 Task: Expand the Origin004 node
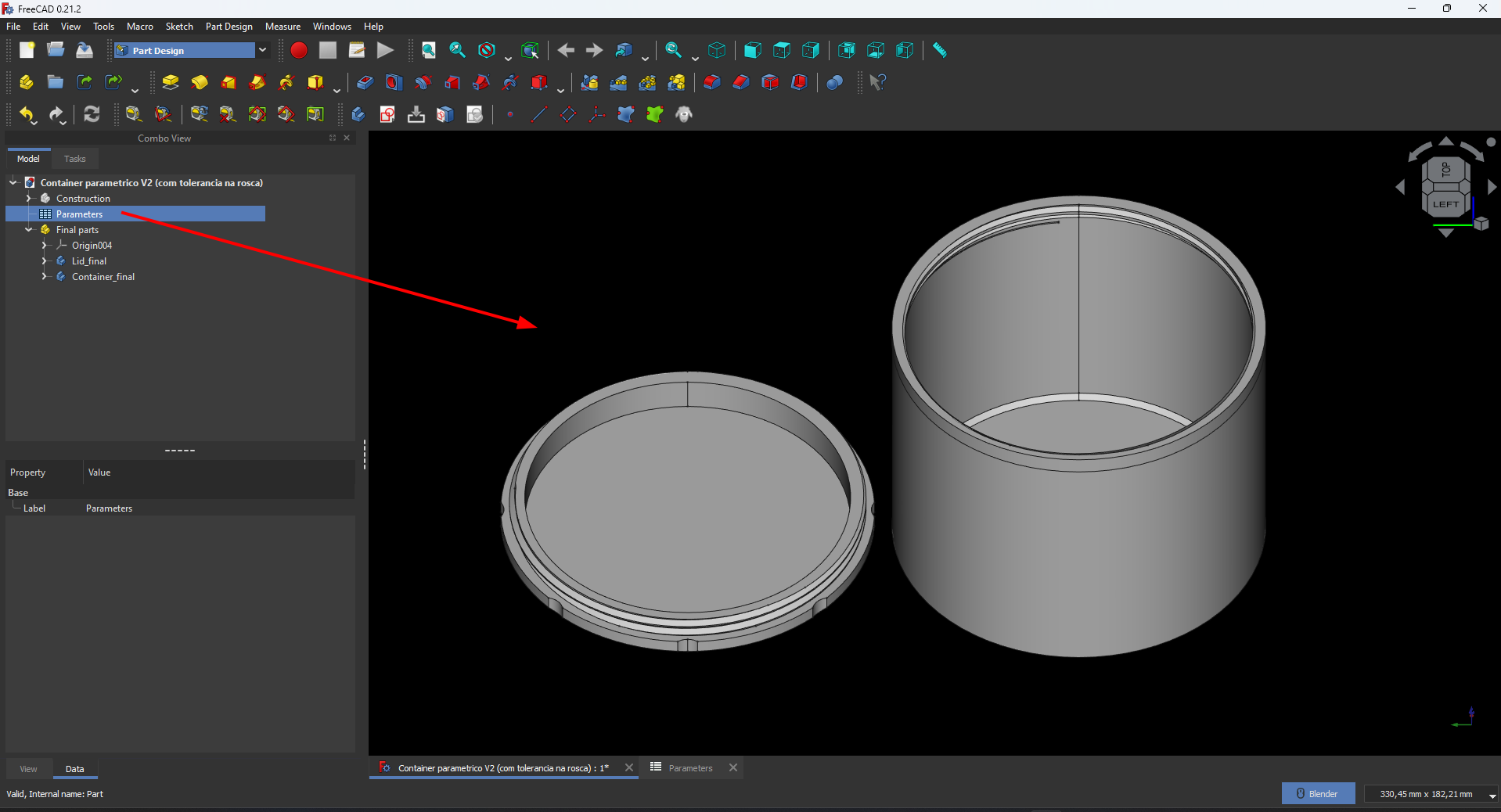pos(45,245)
